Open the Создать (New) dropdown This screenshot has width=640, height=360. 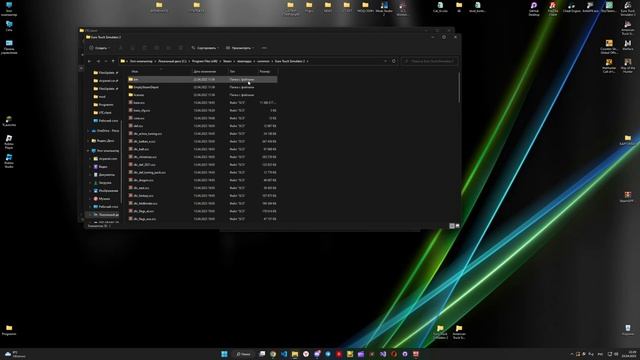tap(99, 48)
